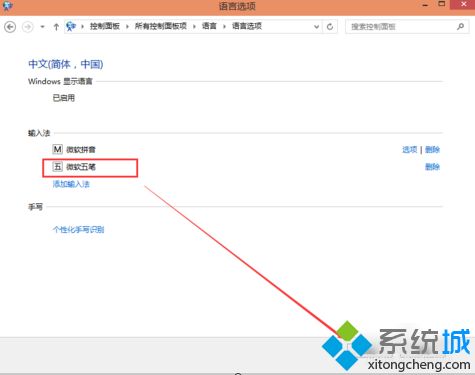Click the 中文(简体，中国) heading
Viewport: 475px width, 375px height.
pyautogui.click(x=66, y=64)
